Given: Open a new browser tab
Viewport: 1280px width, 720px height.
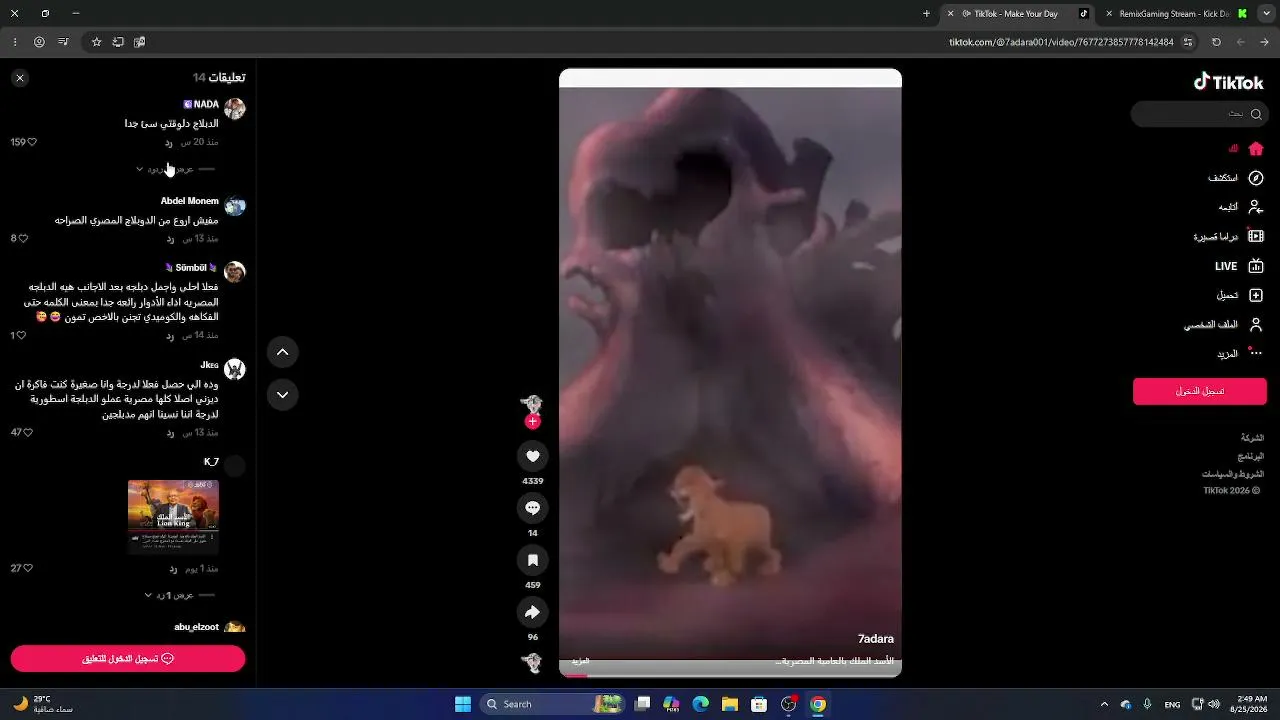Looking at the screenshot, I should pos(926,14).
